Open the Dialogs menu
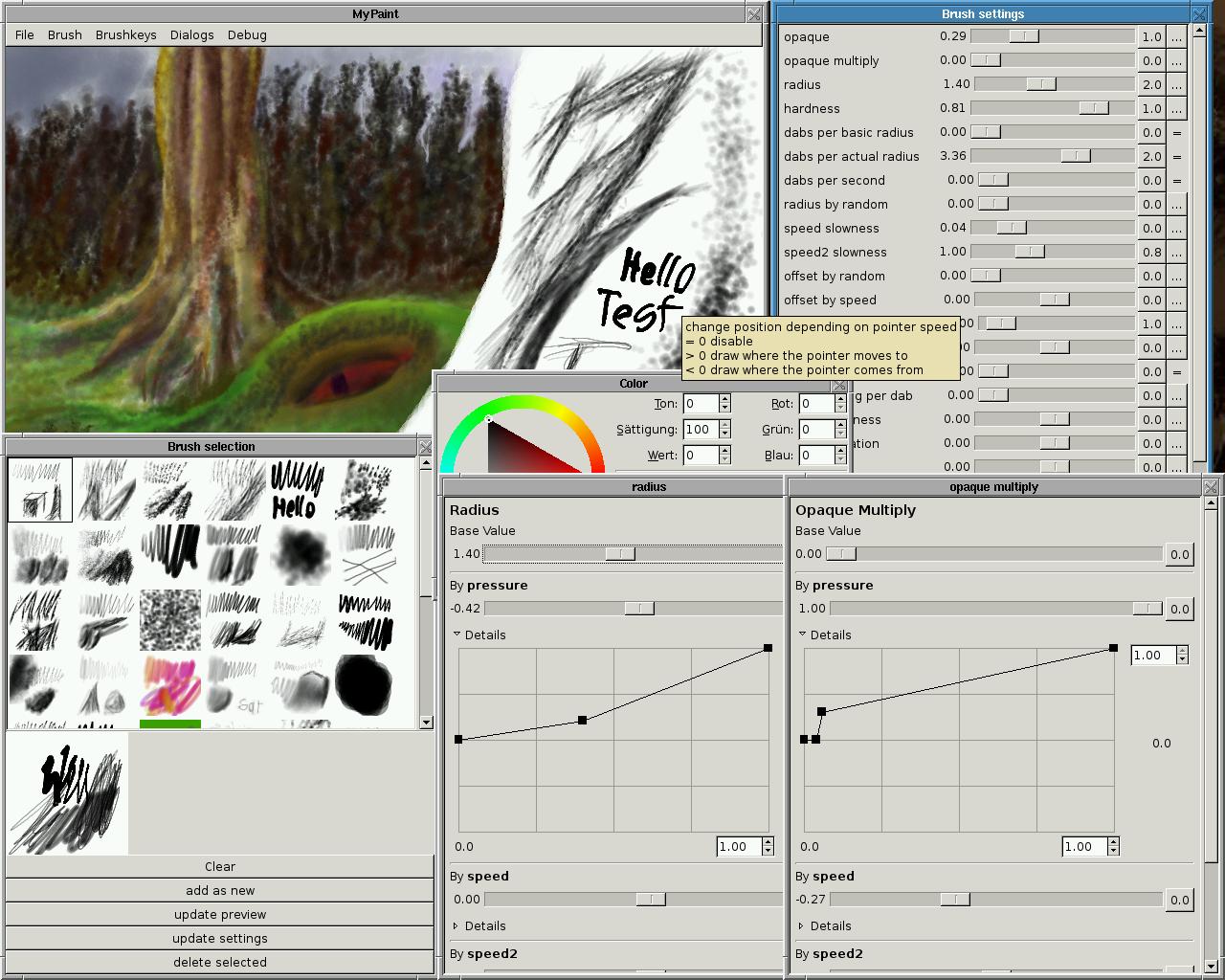Viewport: 1225px width, 980px height. pyautogui.click(x=191, y=34)
